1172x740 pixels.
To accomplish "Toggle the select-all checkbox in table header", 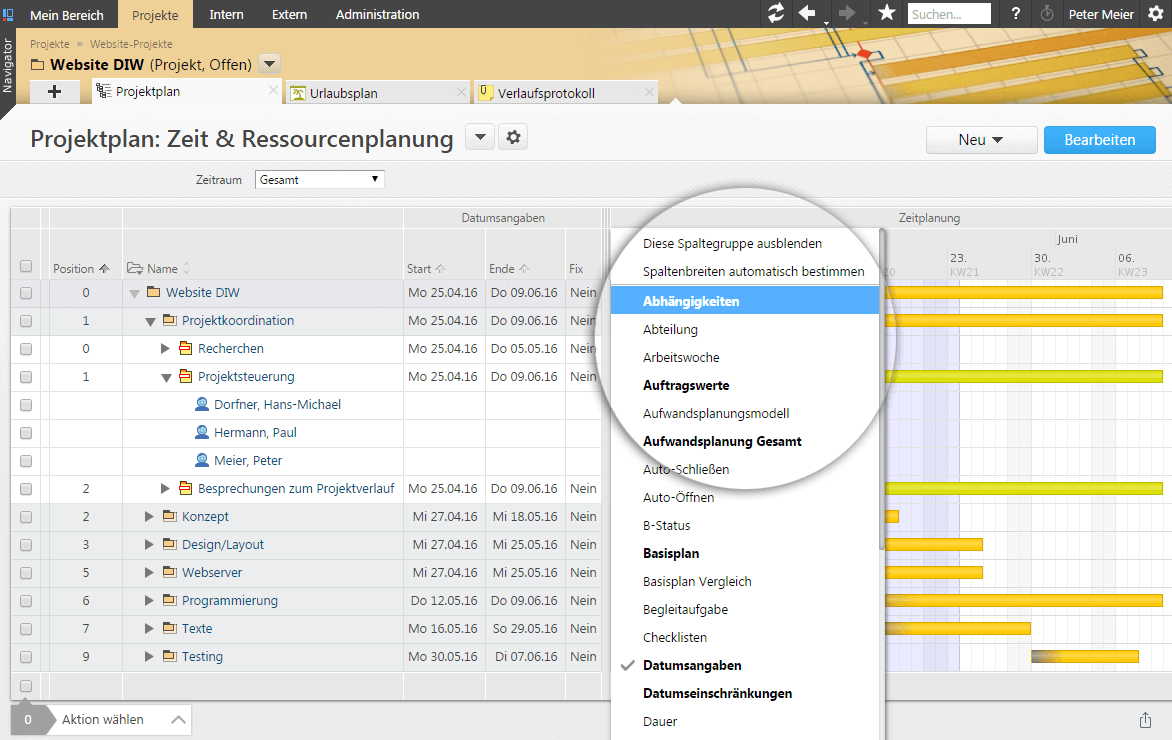I will 26,267.
